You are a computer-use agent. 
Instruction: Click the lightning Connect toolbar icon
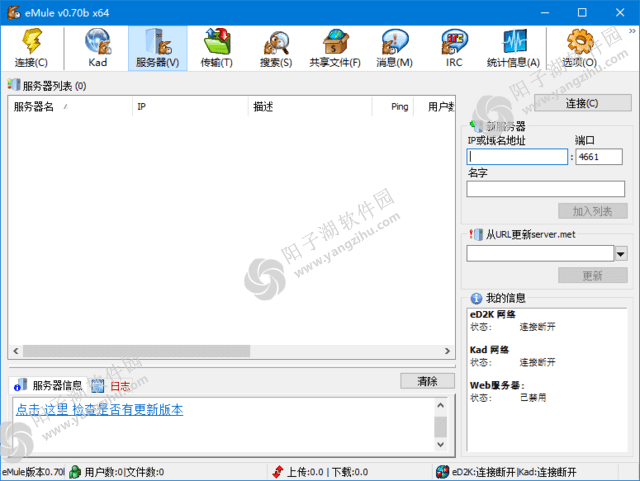(31, 42)
